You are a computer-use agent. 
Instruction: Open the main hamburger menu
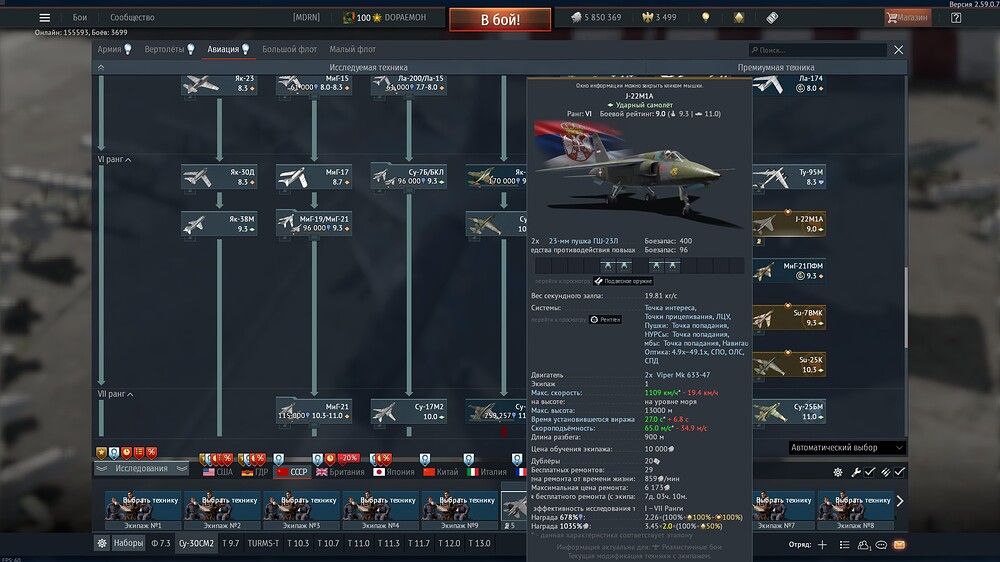click(x=44, y=18)
